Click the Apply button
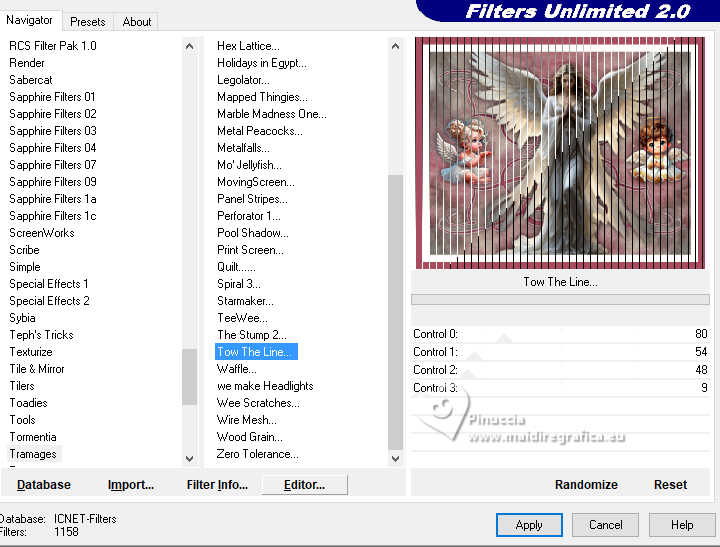720x547 pixels. (529, 525)
